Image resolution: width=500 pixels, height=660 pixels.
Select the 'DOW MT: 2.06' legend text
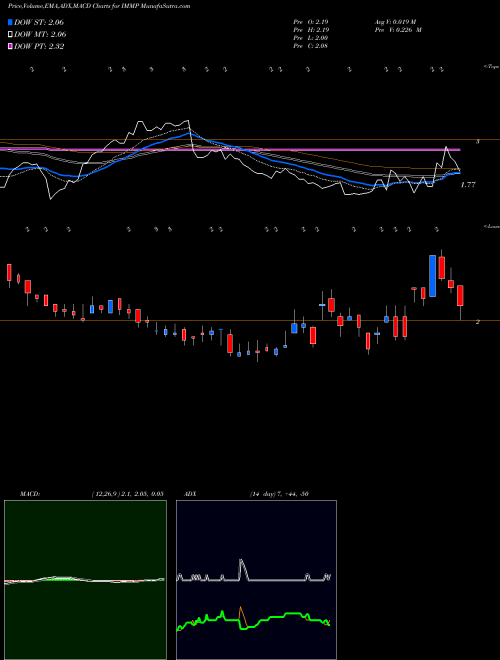pyautogui.click(x=40, y=35)
